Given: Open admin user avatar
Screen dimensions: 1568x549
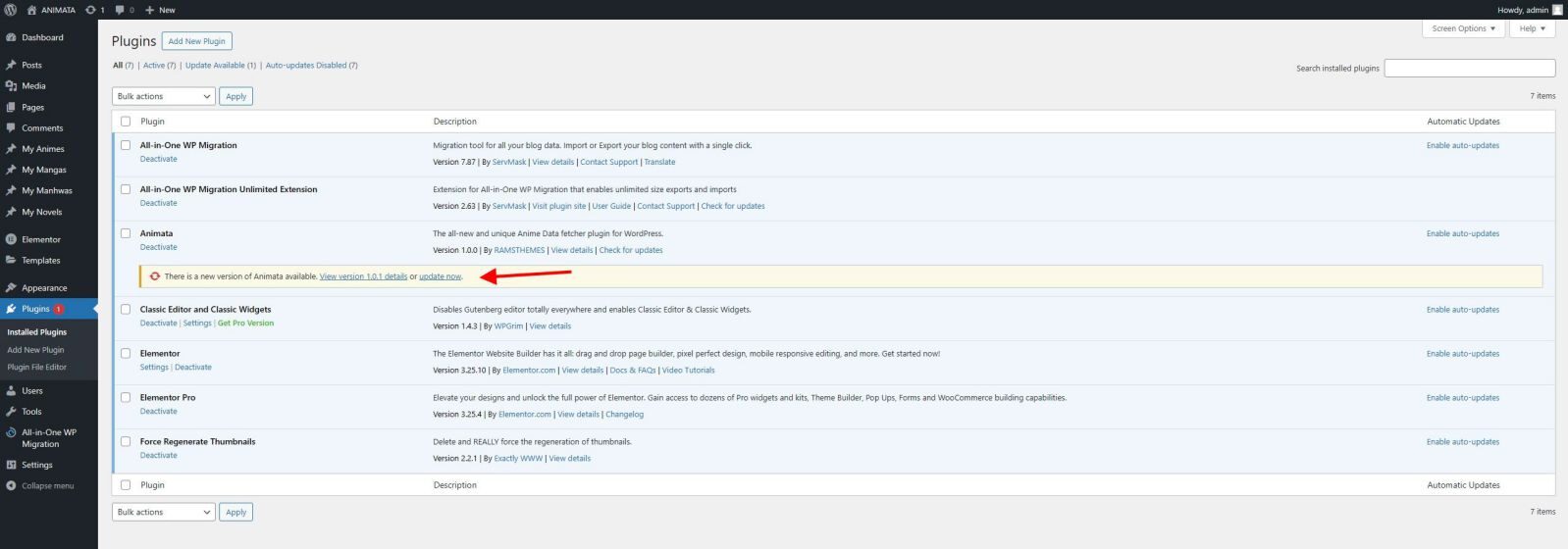Looking at the screenshot, I should click(x=1557, y=10).
